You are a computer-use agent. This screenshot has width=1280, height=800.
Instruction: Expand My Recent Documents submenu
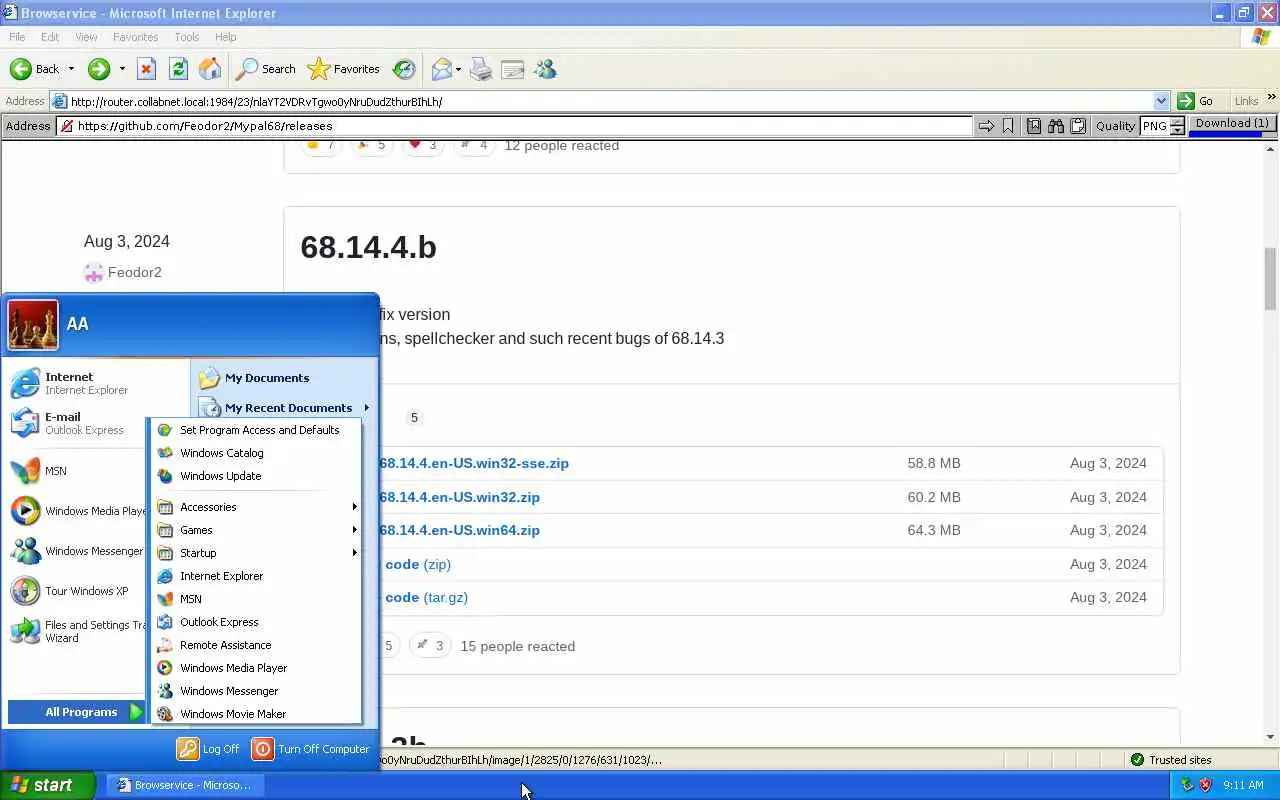click(284, 408)
